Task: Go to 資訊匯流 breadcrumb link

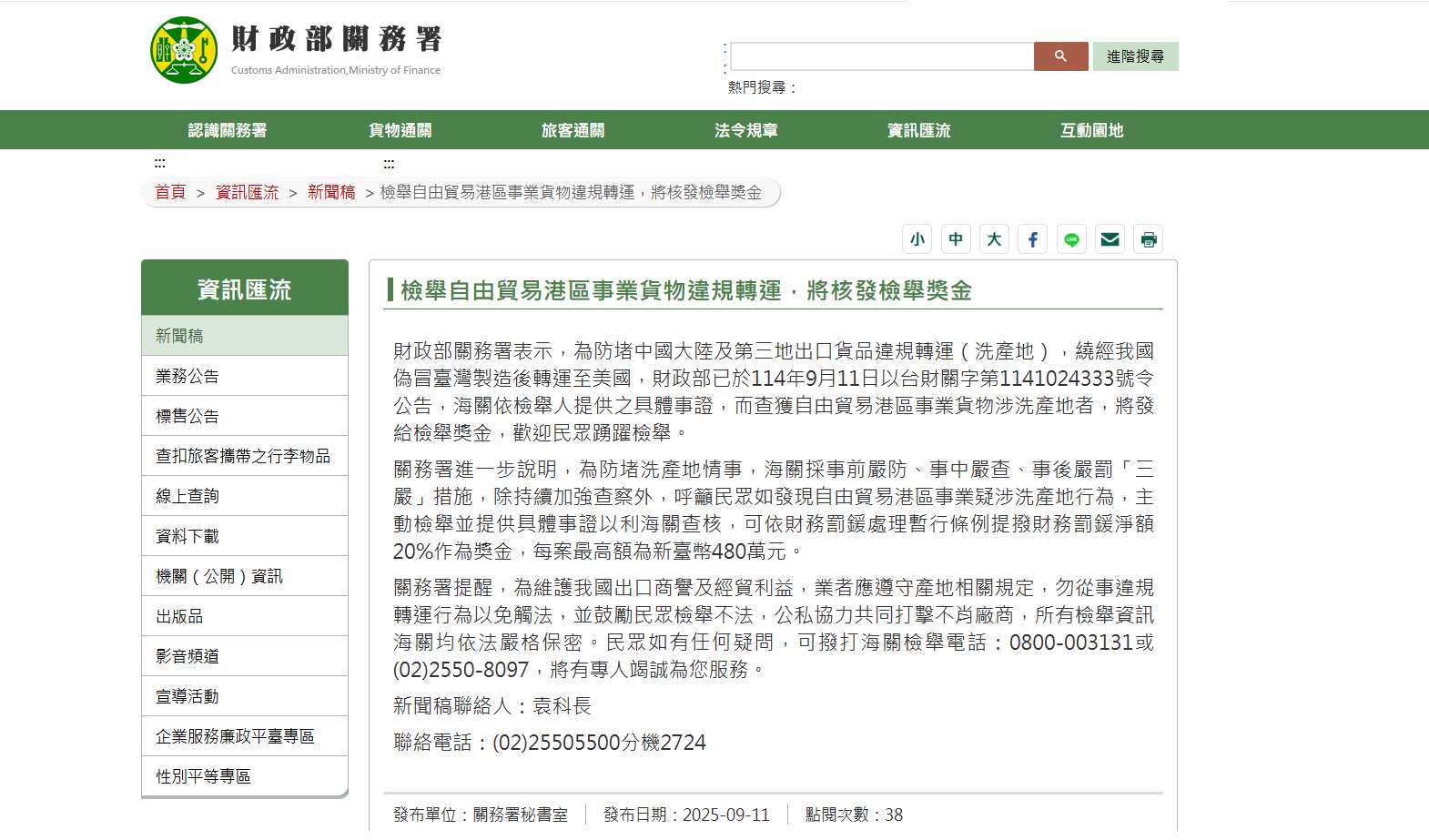Action: click(247, 192)
